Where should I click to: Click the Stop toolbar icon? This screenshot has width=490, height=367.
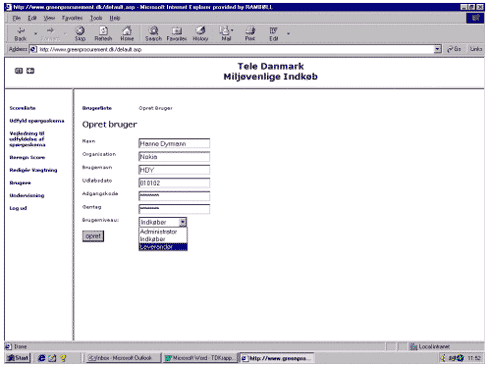[x=80, y=33]
